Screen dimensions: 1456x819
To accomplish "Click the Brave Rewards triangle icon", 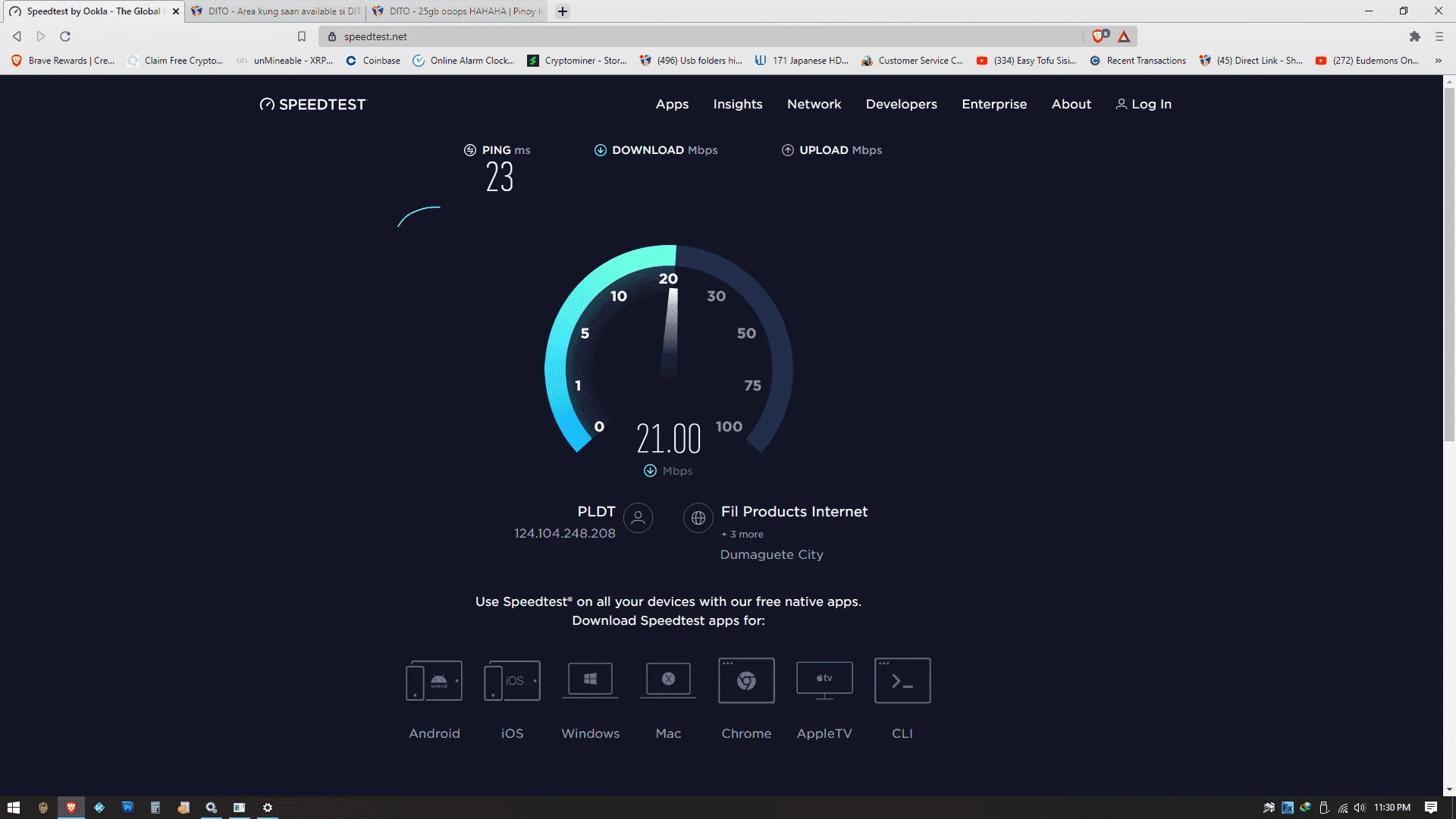I will (1124, 36).
